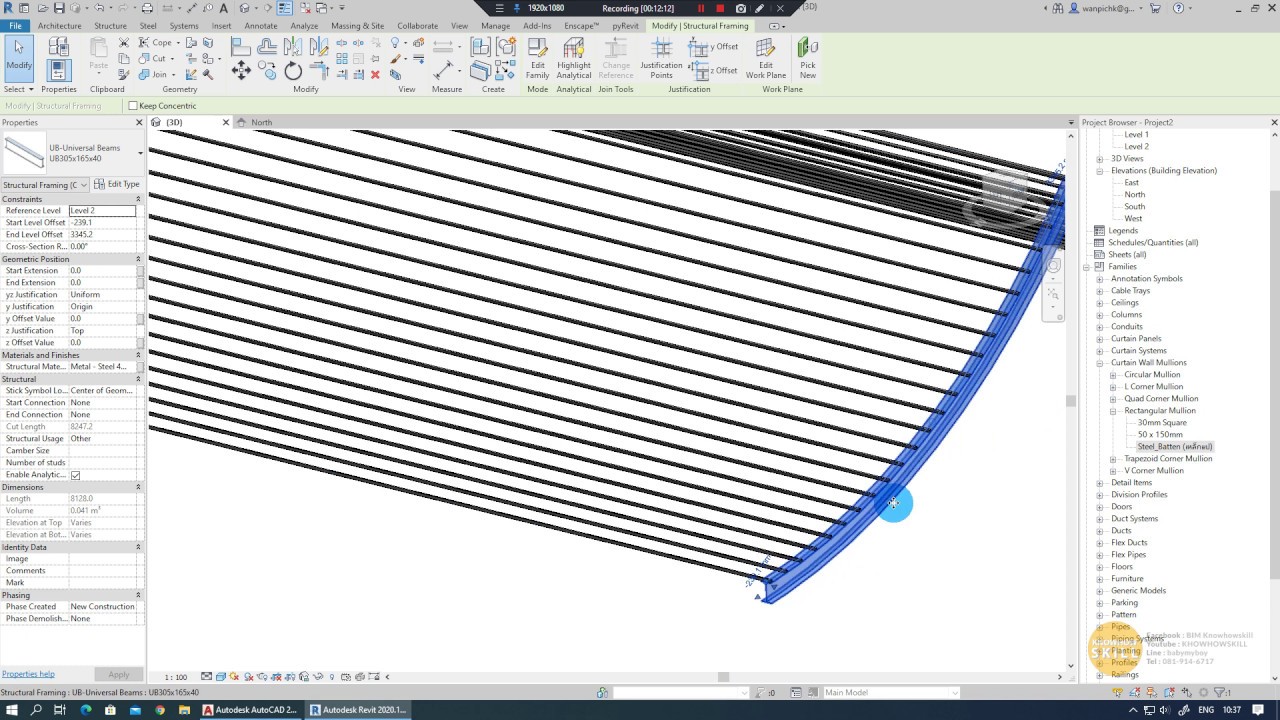Click the horizontal view scrollbar thumb
The width and height of the screenshot is (1280, 720).
[x=723, y=677]
